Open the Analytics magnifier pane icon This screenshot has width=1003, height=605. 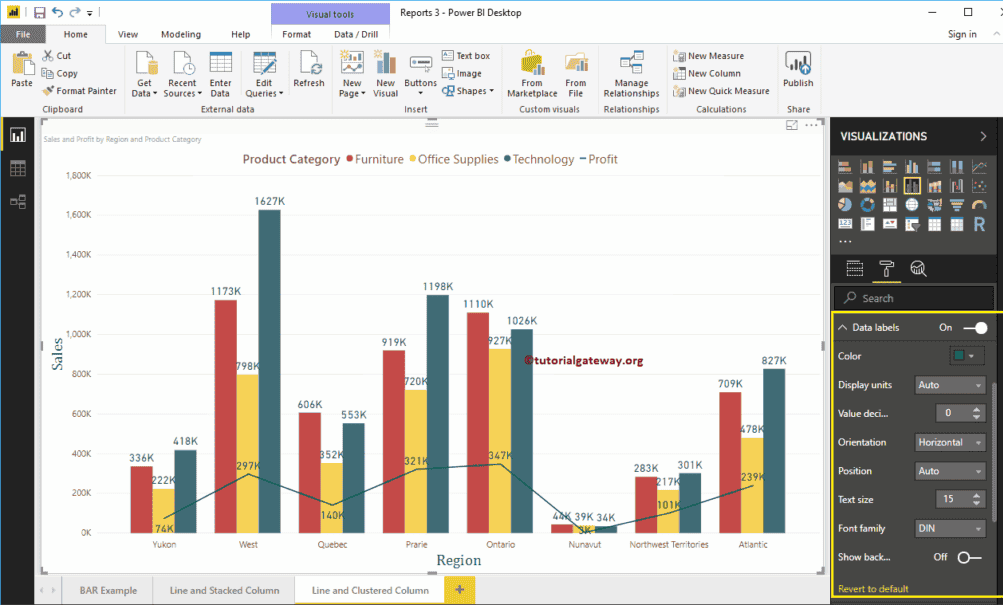918,269
